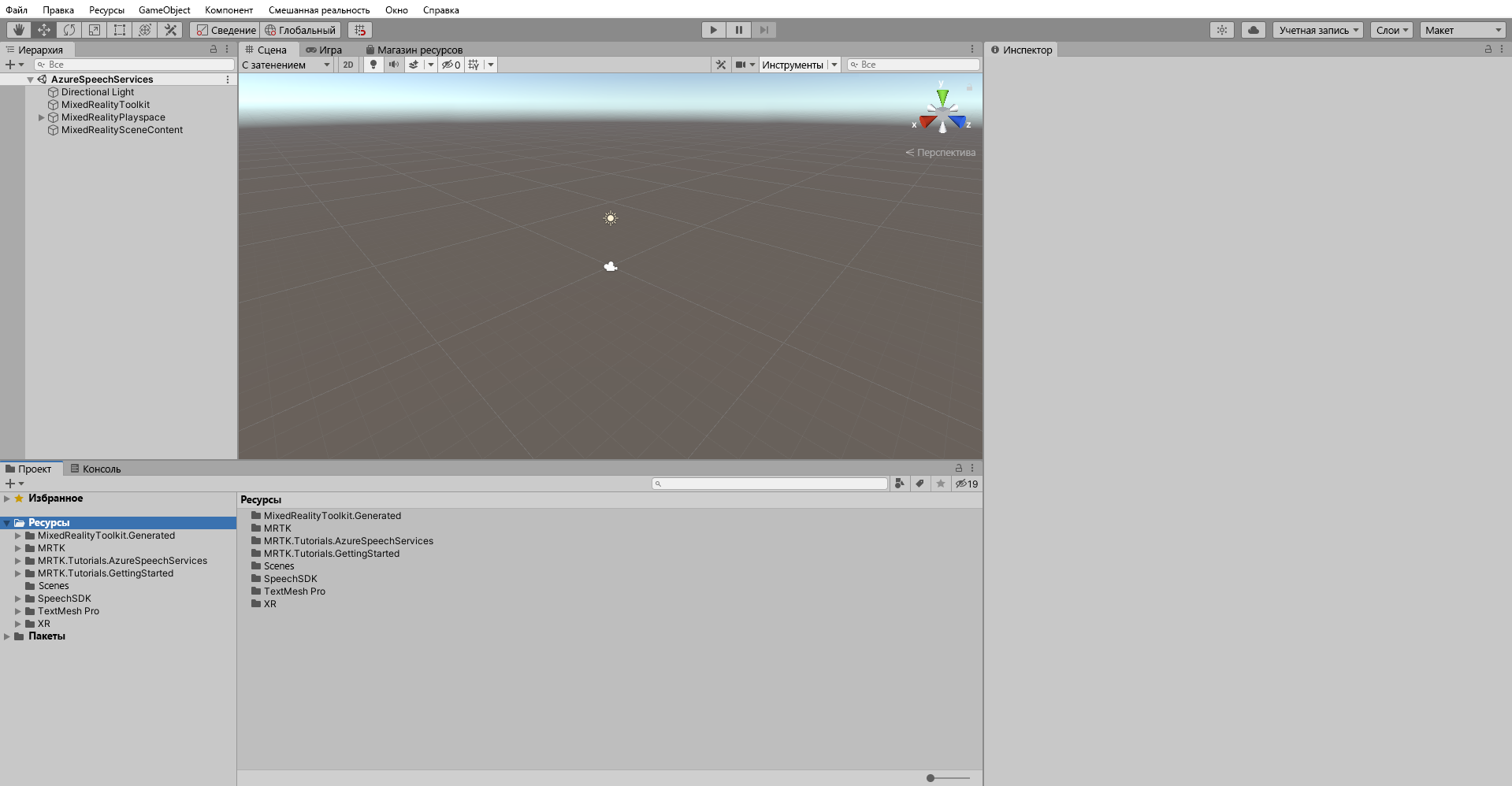Viewport: 1512px width, 786px height.
Task: Switch to Игра tab
Action: pyautogui.click(x=325, y=50)
